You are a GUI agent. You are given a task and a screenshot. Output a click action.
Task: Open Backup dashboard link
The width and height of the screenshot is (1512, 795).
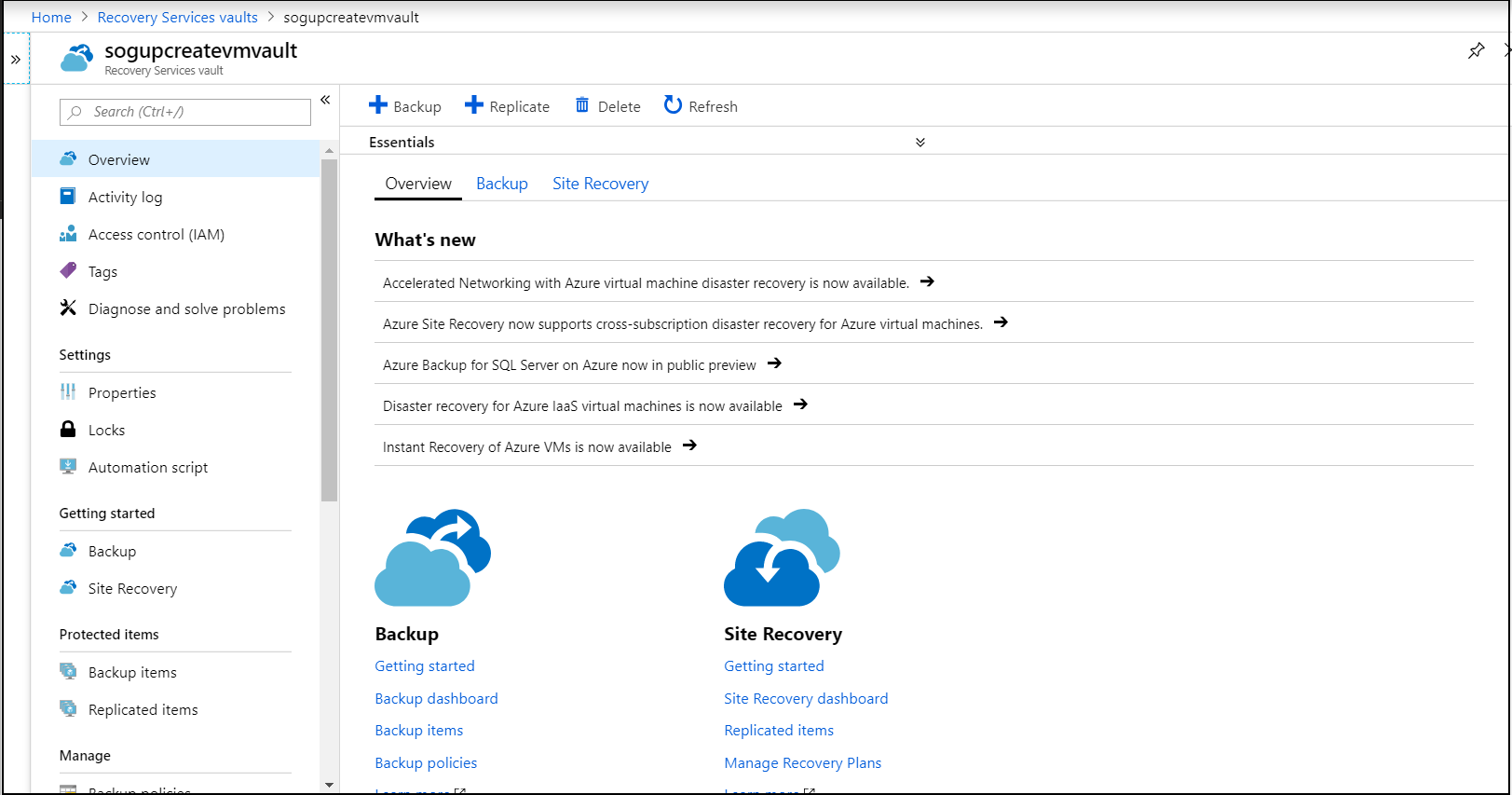coord(436,698)
